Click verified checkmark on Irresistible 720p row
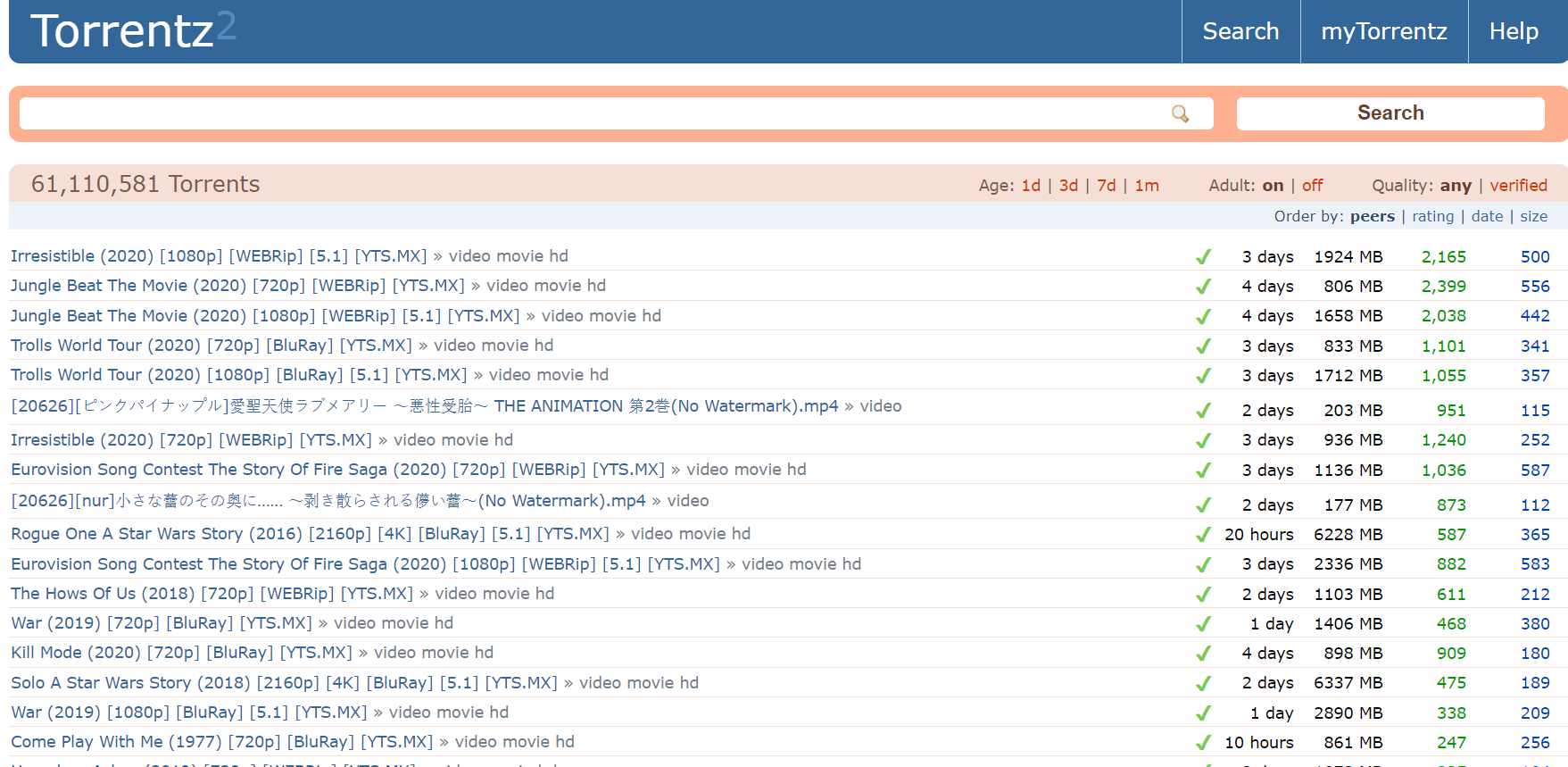The width and height of the screenshot is (1568, 767). [x=1203, y=440]
